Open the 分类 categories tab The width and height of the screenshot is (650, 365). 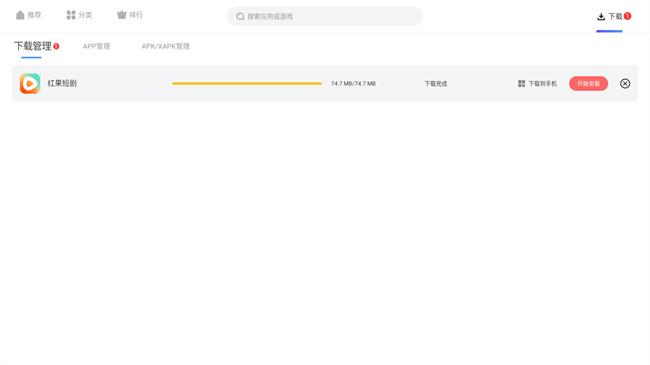(79, 15)
